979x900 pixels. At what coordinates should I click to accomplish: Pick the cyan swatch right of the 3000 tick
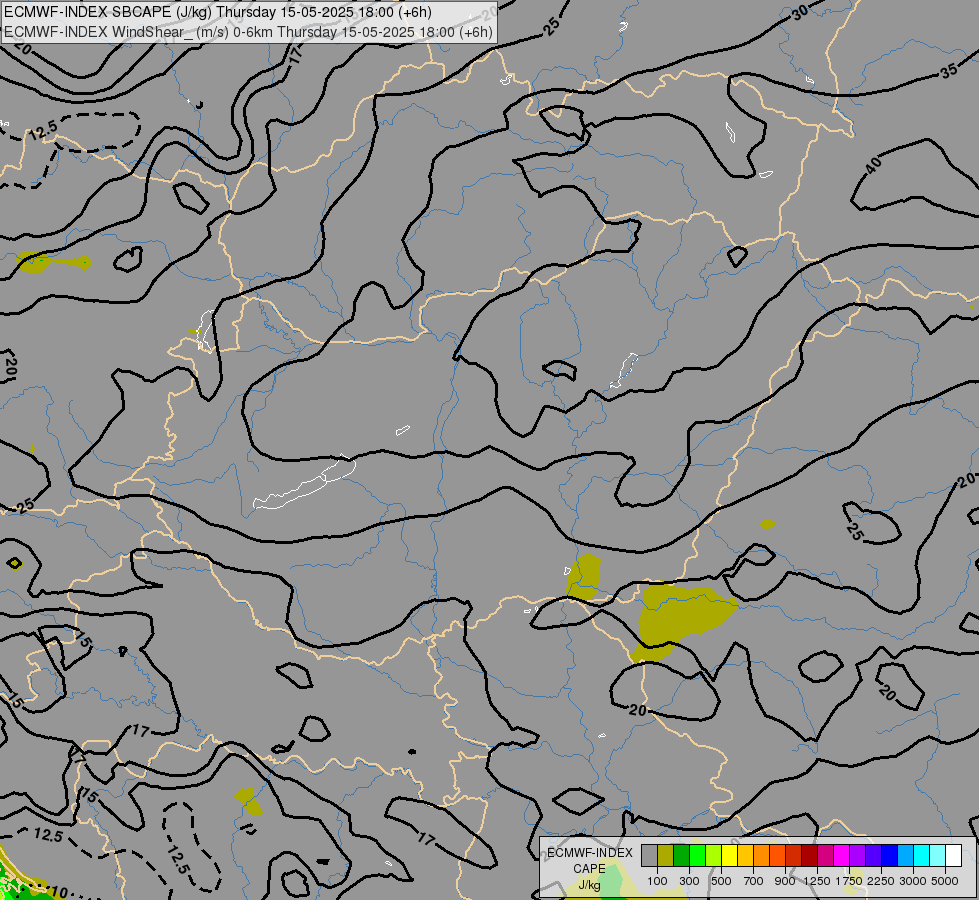pos(922,855)
